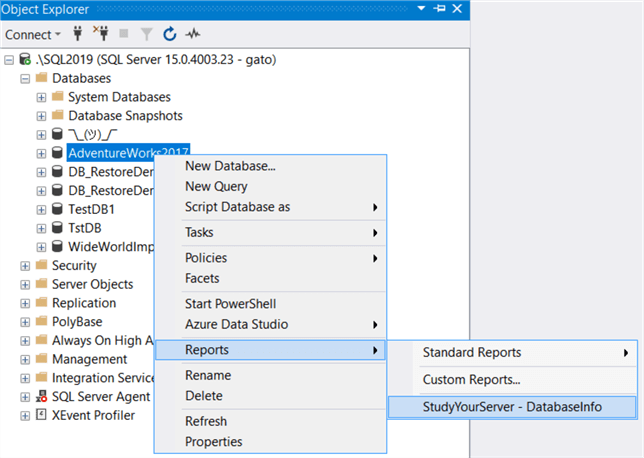Click the Refresh icon in Object Explorer toolbar

point(170,34)
